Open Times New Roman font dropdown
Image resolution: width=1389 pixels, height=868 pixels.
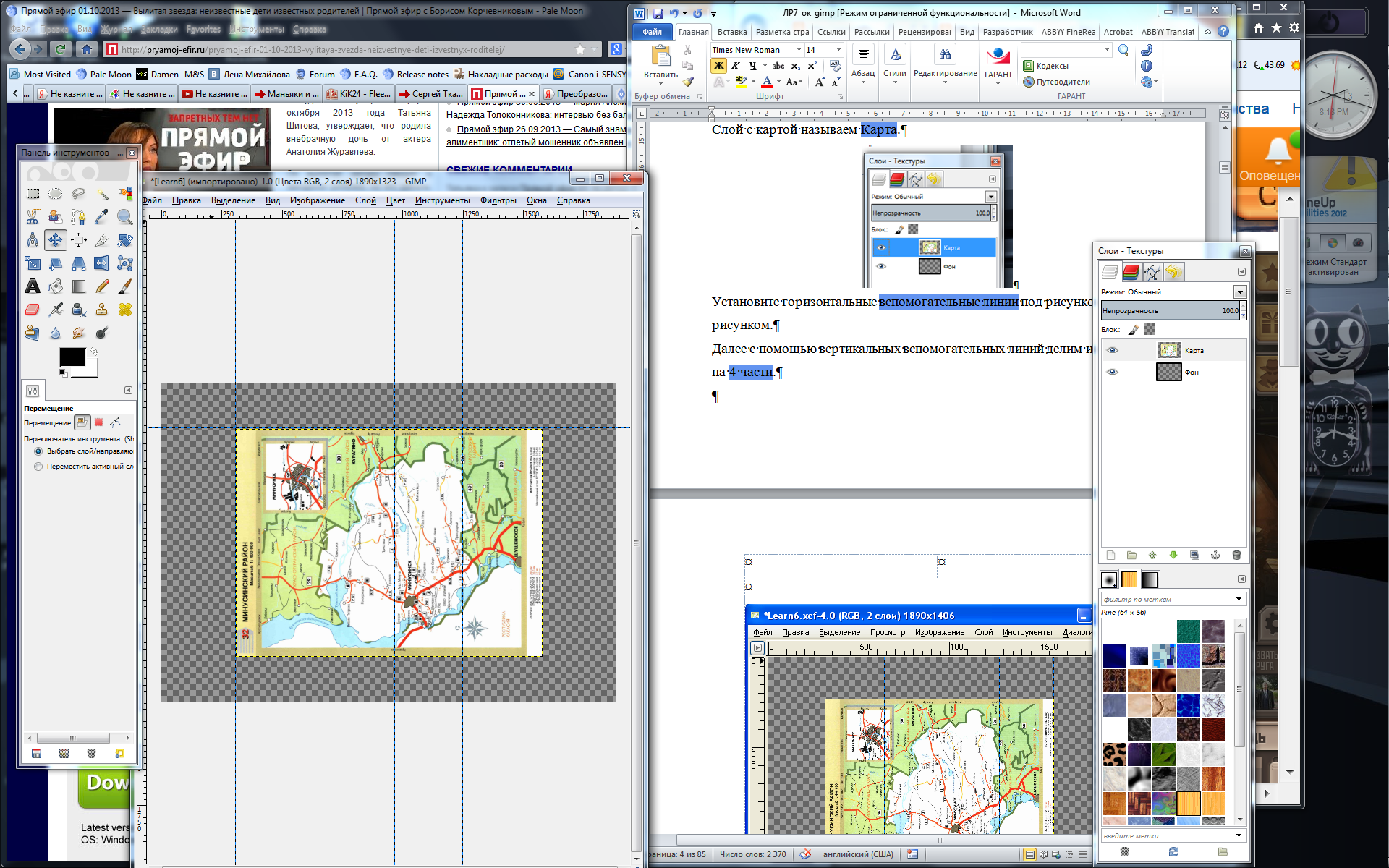(799, 50)
